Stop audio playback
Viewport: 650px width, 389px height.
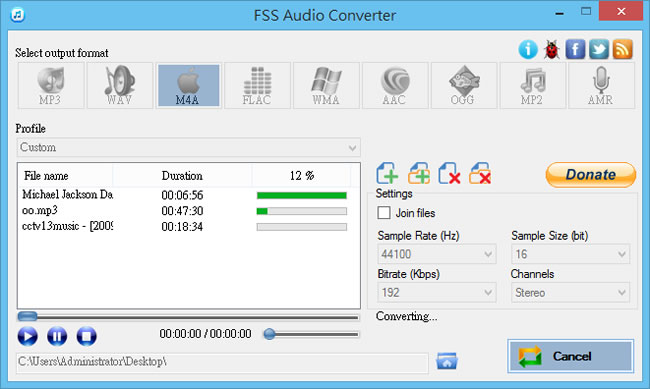[87, 336]
